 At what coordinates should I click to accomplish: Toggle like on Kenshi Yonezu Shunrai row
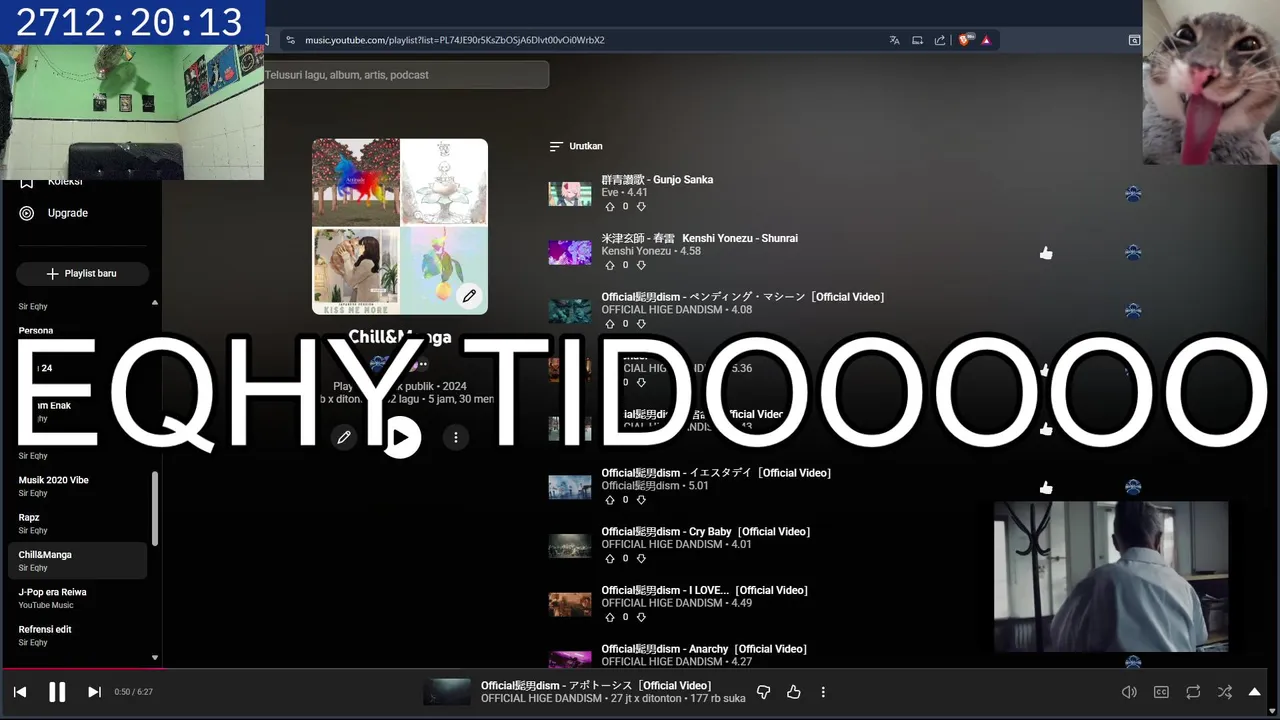click(x=1046, y=253)
